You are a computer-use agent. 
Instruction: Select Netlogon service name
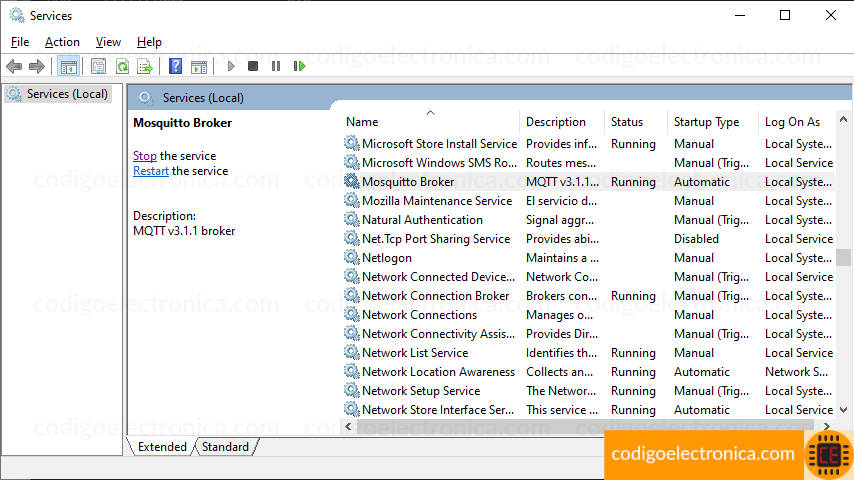pyautogui.click(x=387, y=258)
